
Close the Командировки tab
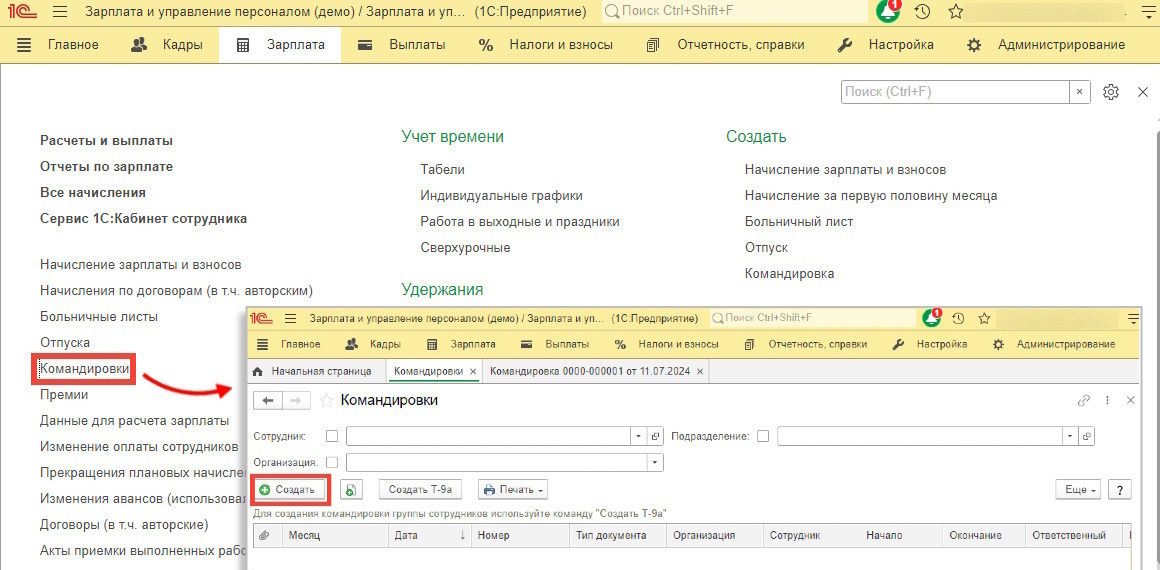[473, 372]
